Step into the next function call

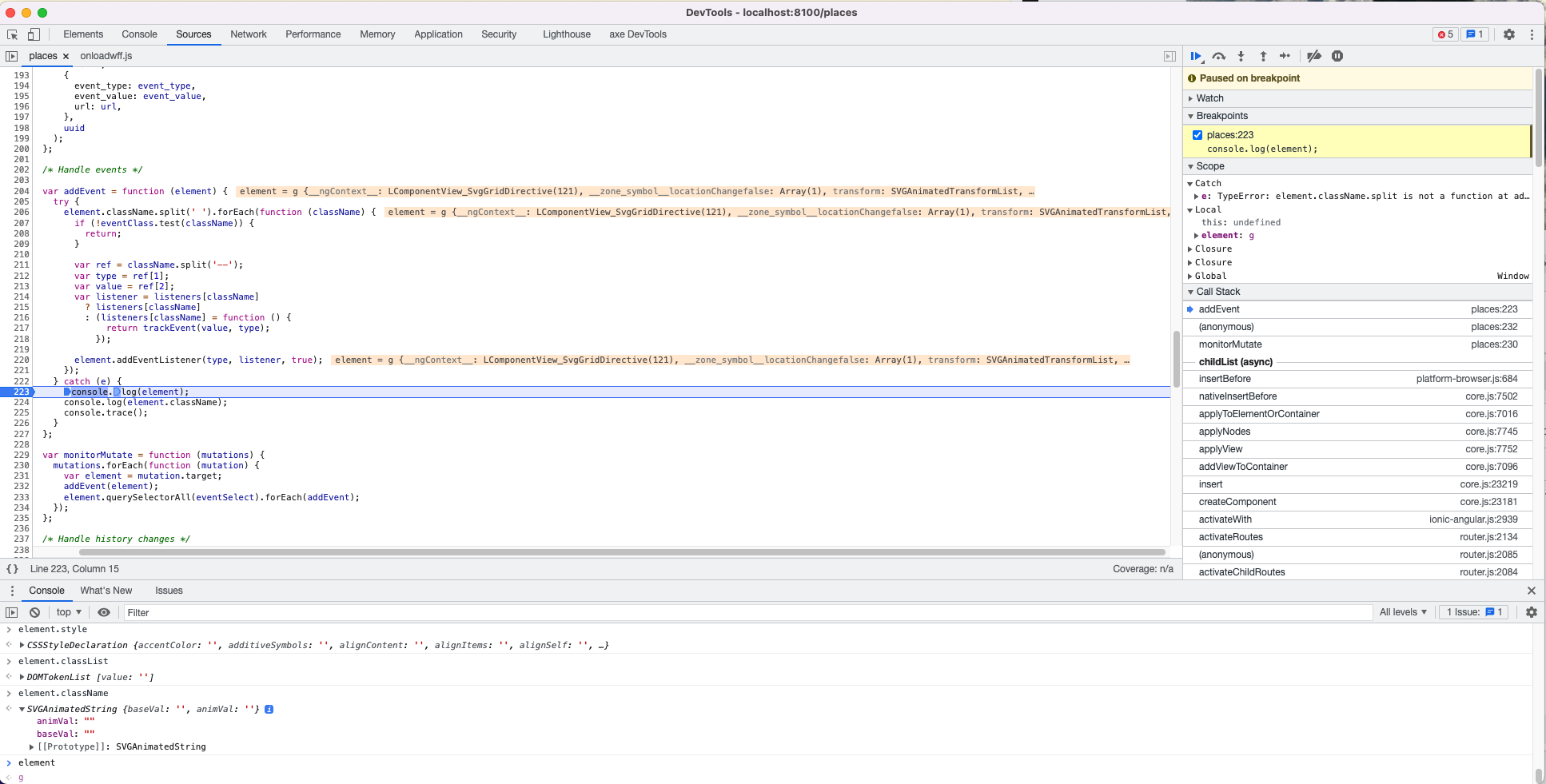[1241, 56]
